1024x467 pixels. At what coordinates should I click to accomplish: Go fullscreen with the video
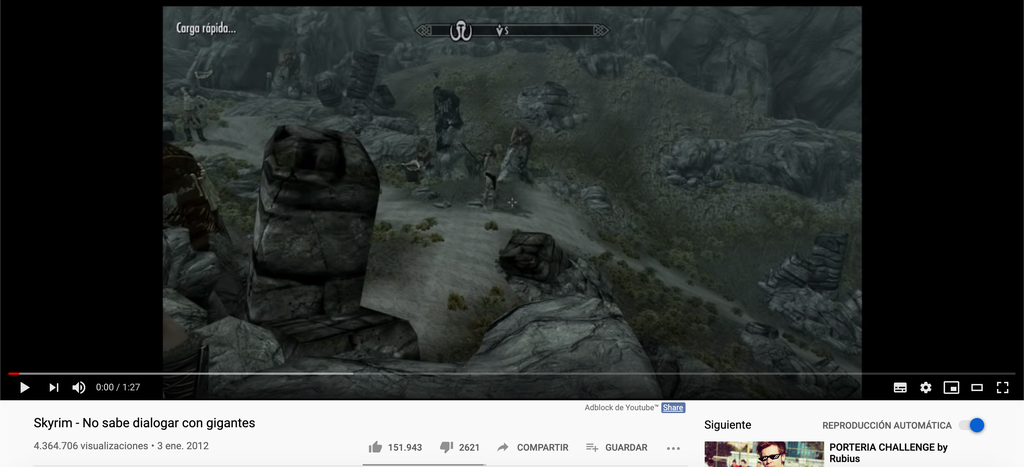tap(1002, 387)
